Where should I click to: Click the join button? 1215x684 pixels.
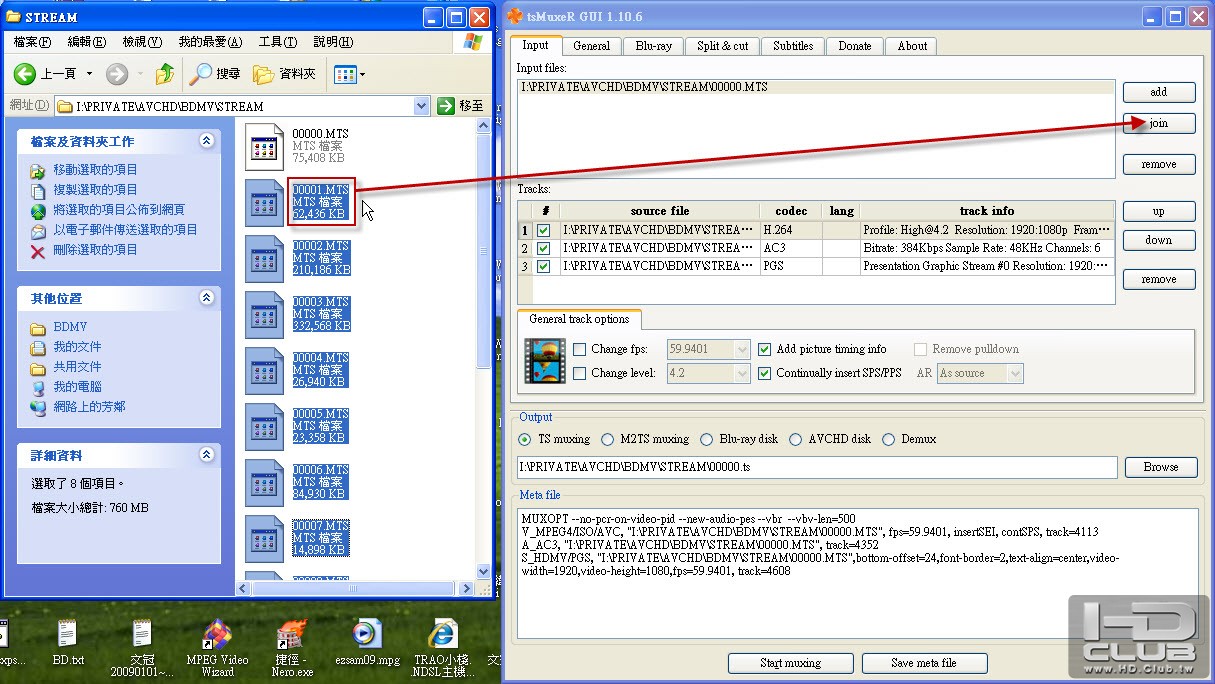point(1158,123)
